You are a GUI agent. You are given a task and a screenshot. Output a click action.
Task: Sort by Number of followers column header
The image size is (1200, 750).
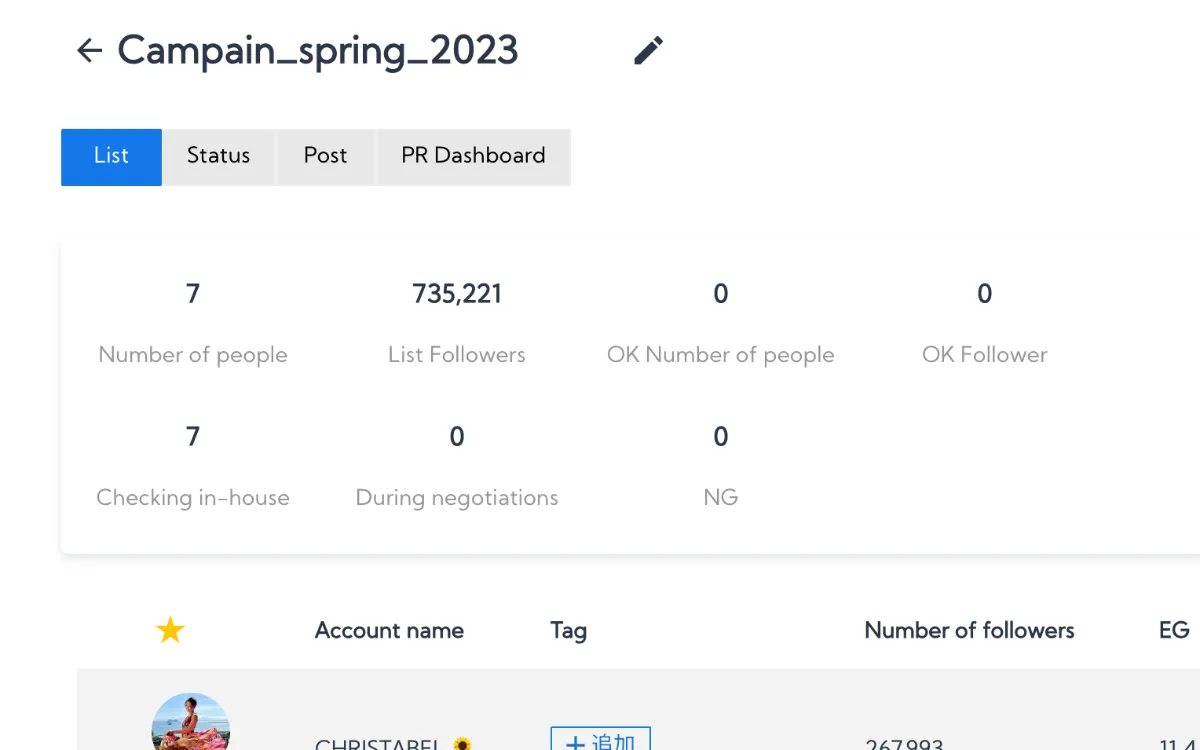point(969,630)
